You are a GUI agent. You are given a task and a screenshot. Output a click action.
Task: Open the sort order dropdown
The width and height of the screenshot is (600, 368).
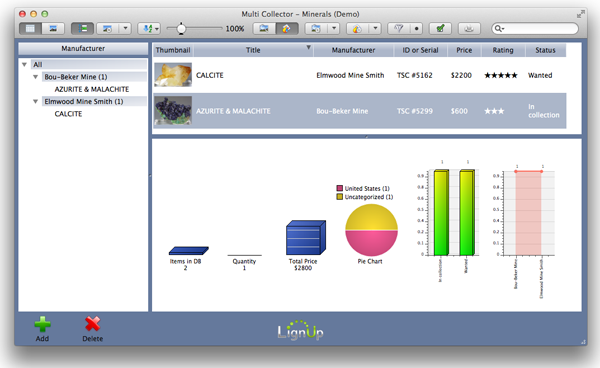pos(149,28)
